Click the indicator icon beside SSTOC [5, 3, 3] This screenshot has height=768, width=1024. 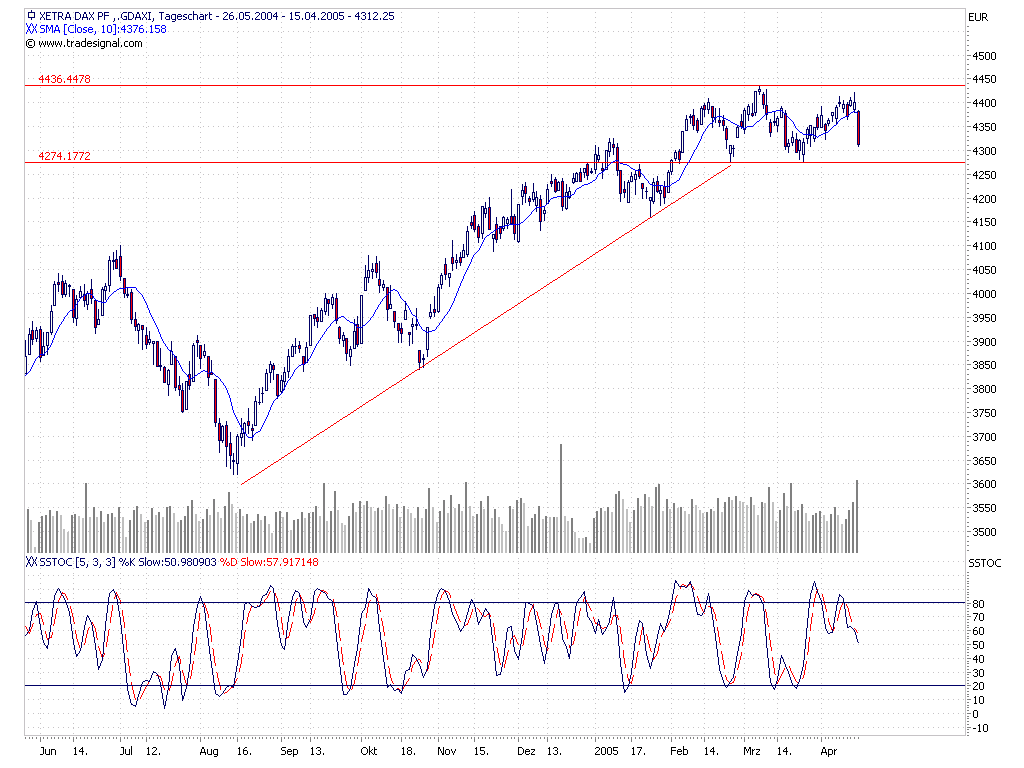click(31, 562)
